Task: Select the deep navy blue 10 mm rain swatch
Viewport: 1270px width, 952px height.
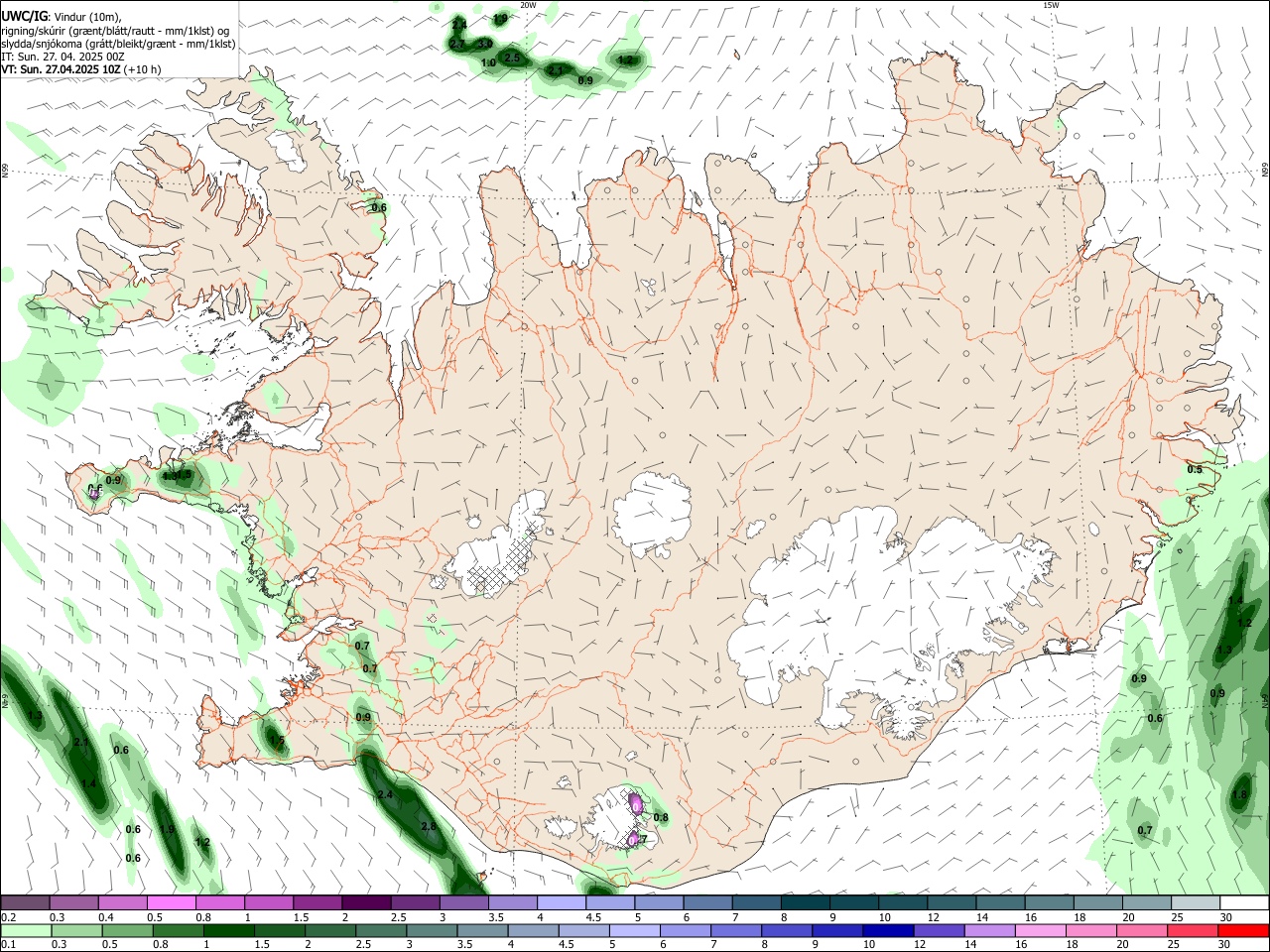Action: pos(887,931)
